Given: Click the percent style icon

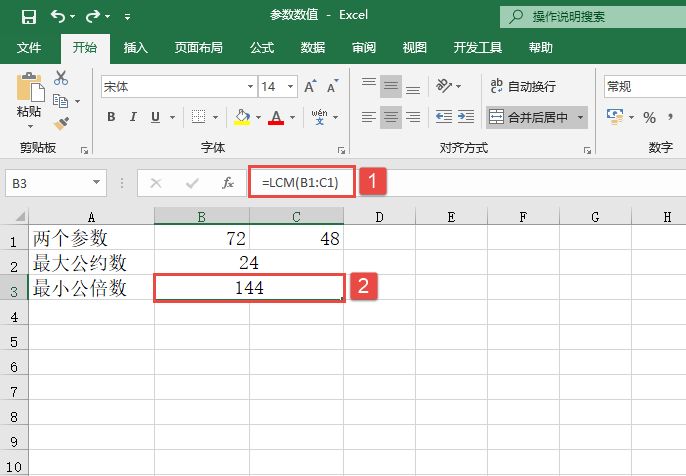Looking at the screenshot, I should pos(649,117).
